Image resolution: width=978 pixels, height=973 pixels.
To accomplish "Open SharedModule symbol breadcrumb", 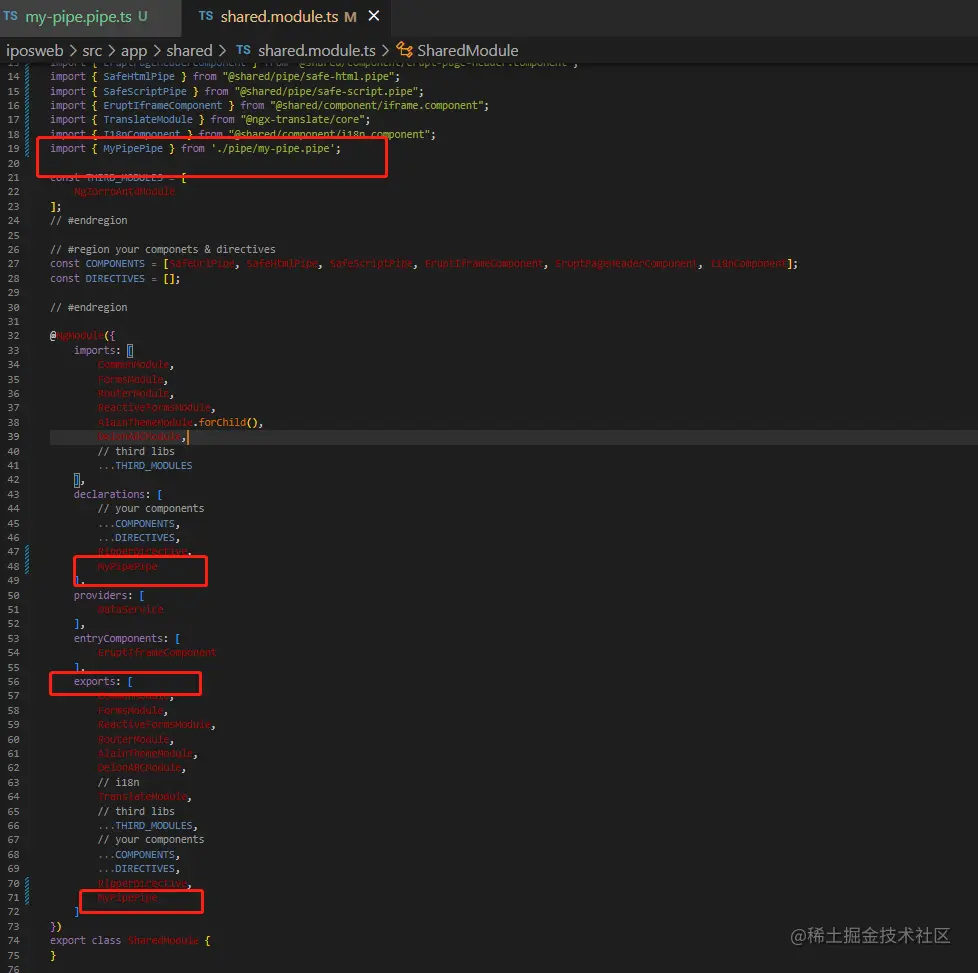I will pyautogui.click(x=468, y=51).
